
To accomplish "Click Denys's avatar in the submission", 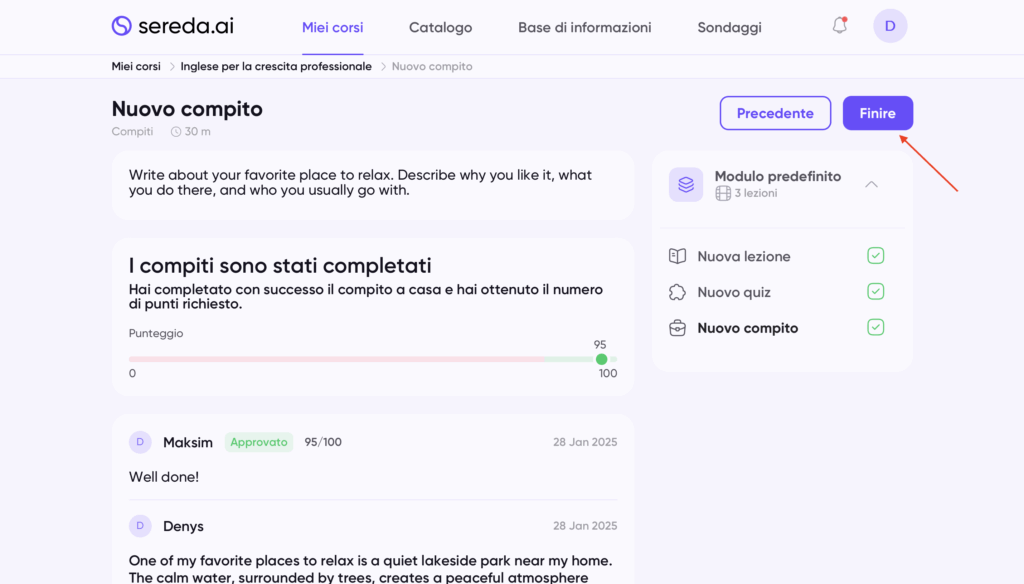I will point(140,526).
